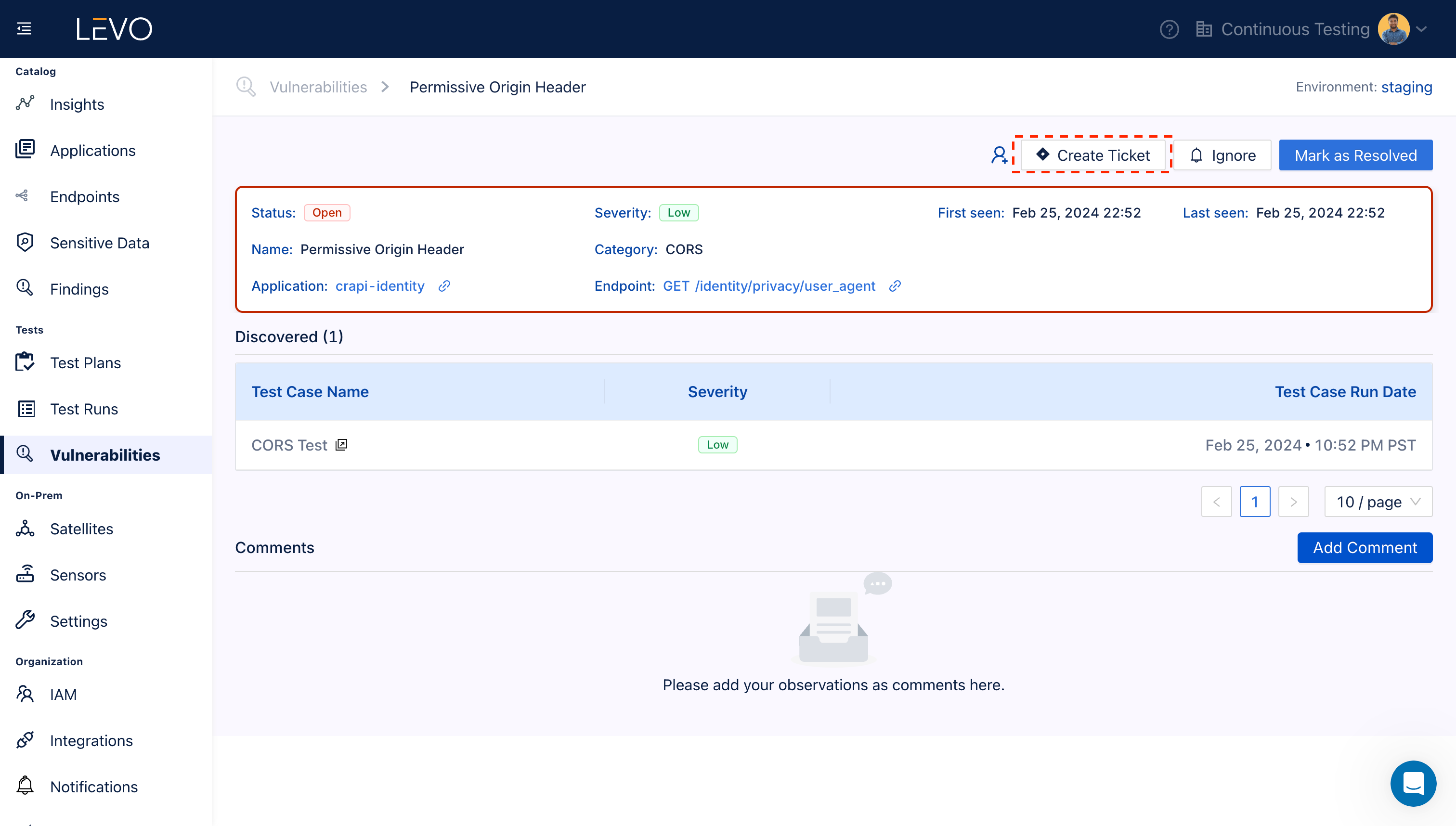Click the Vulnerabilities breadcrumb search icon
1456x826 pixels.
(246, 87)
